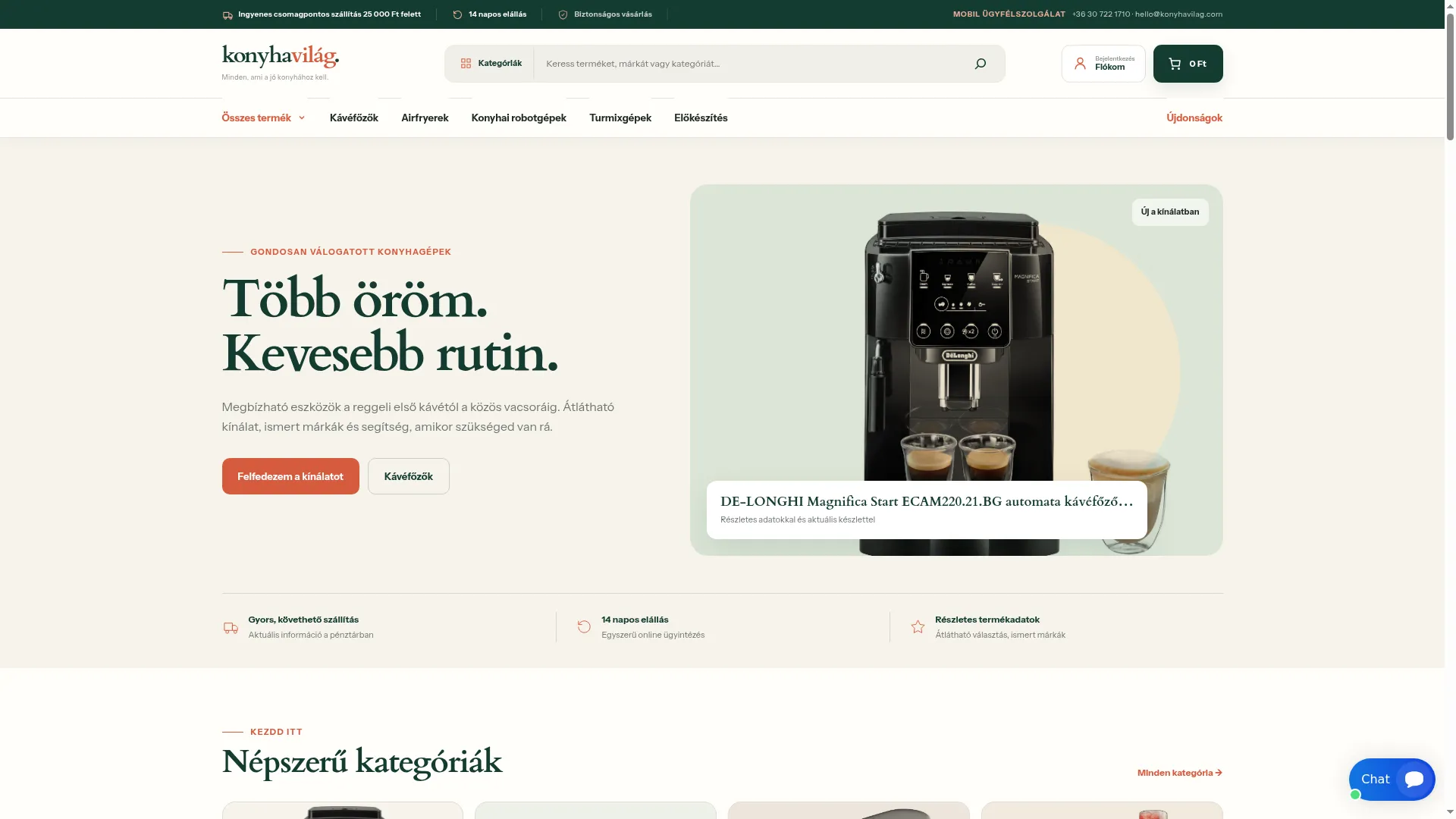The width and height of the screenshot is (1456, 819).
Task: Click the Népszerű kategóriák heading
Action: [362, 761]
